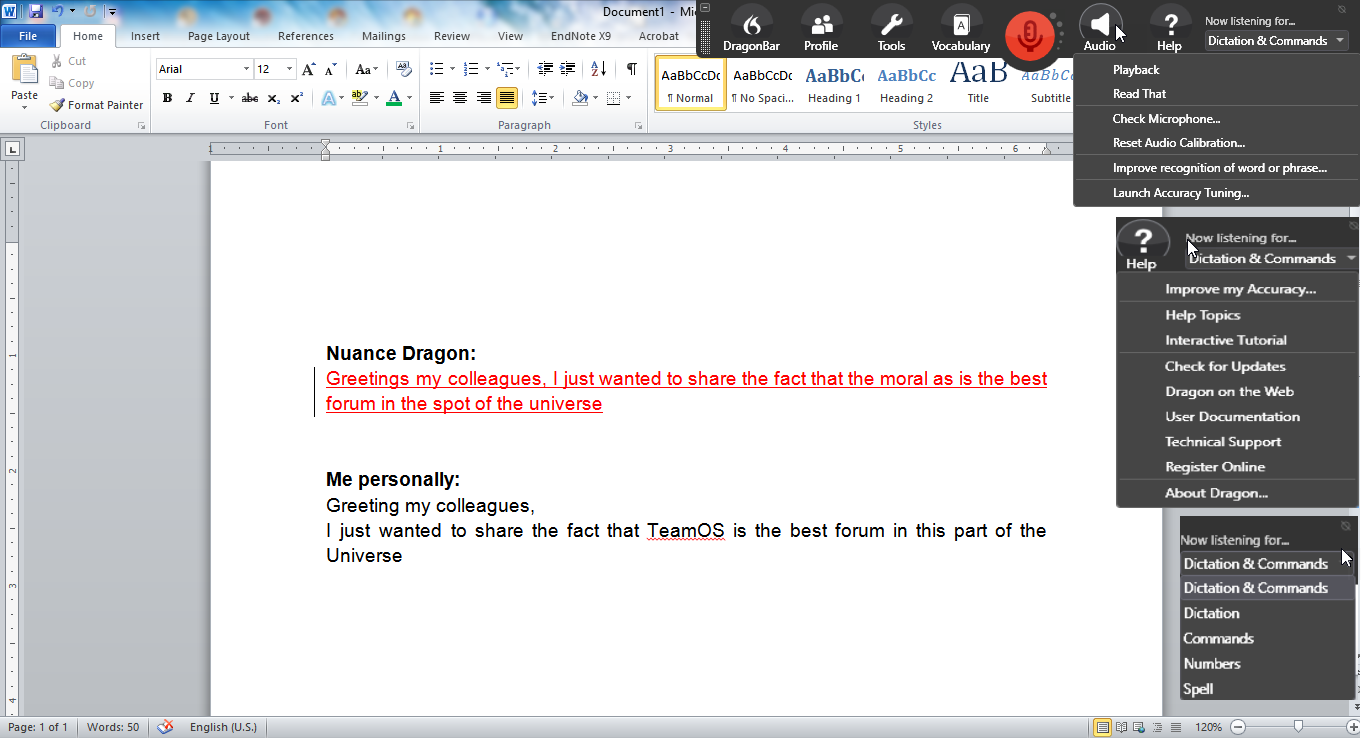Click the Shrink Font button
This screenshot has width=1361, height=738.
(330, 69)
